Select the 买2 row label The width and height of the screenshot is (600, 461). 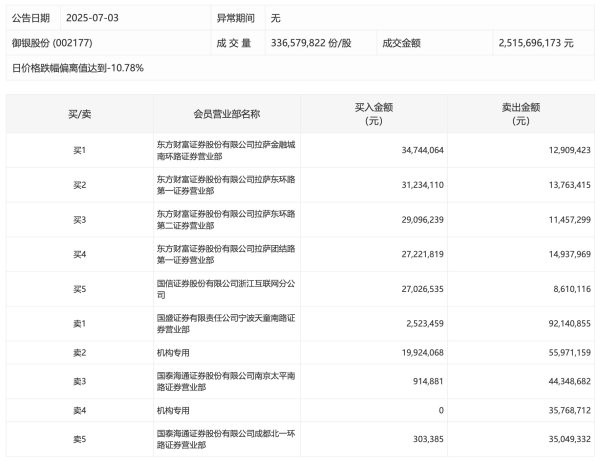tap(80, 185)
